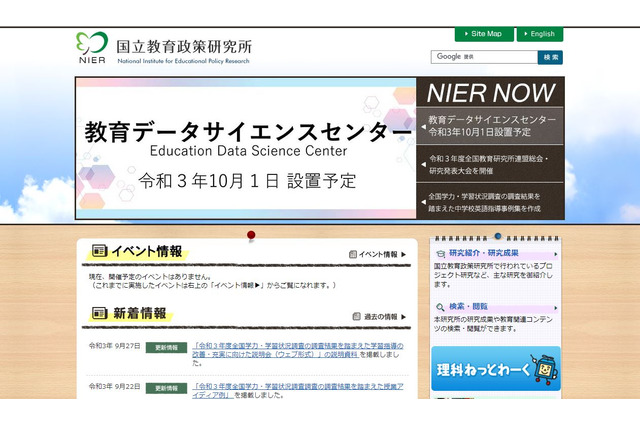Screen dimensions: 640x426
Task: Click the small icon before 過去の情報
Action: pyautogui.click(x=356, y=316)
